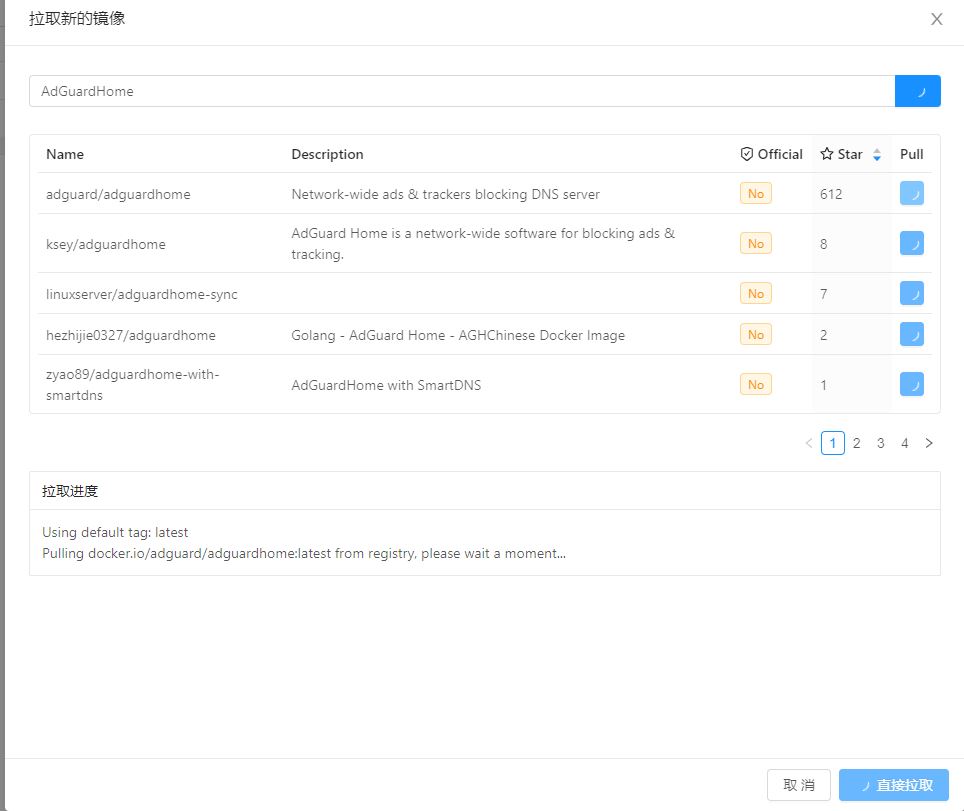Go to the previous results page
964x811 pixels.
[x=809, y=443]
